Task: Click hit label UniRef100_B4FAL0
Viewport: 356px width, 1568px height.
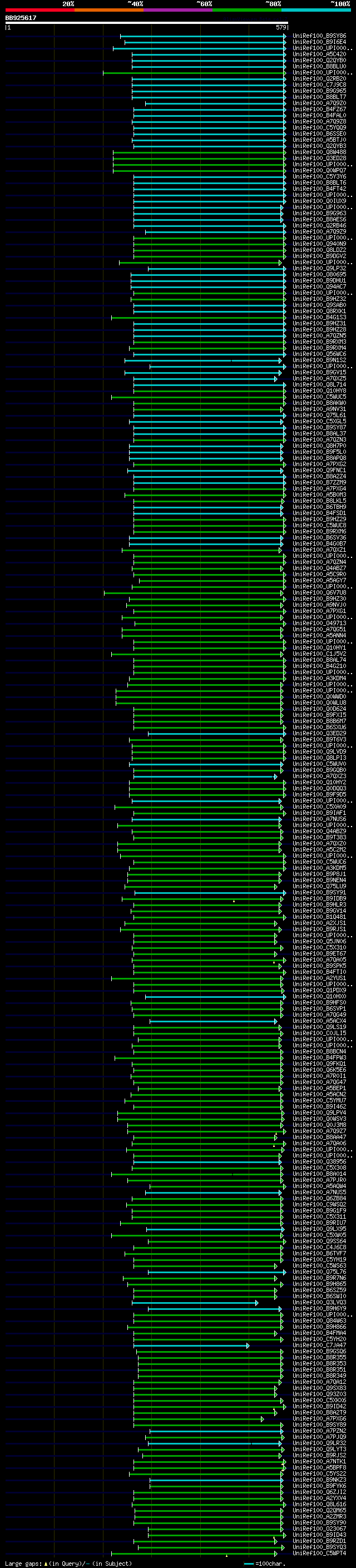Action: [319, 115]
